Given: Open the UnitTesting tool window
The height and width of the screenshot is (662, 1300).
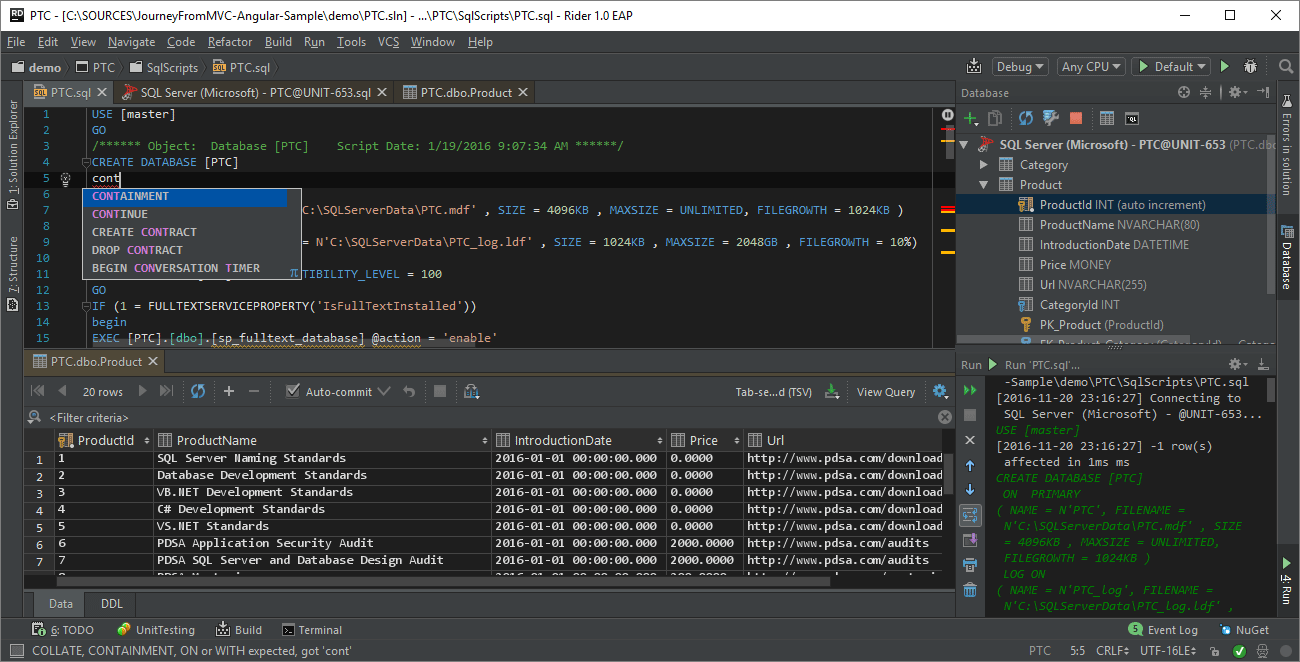Looking at the screenshot, I should pos(156,630).
